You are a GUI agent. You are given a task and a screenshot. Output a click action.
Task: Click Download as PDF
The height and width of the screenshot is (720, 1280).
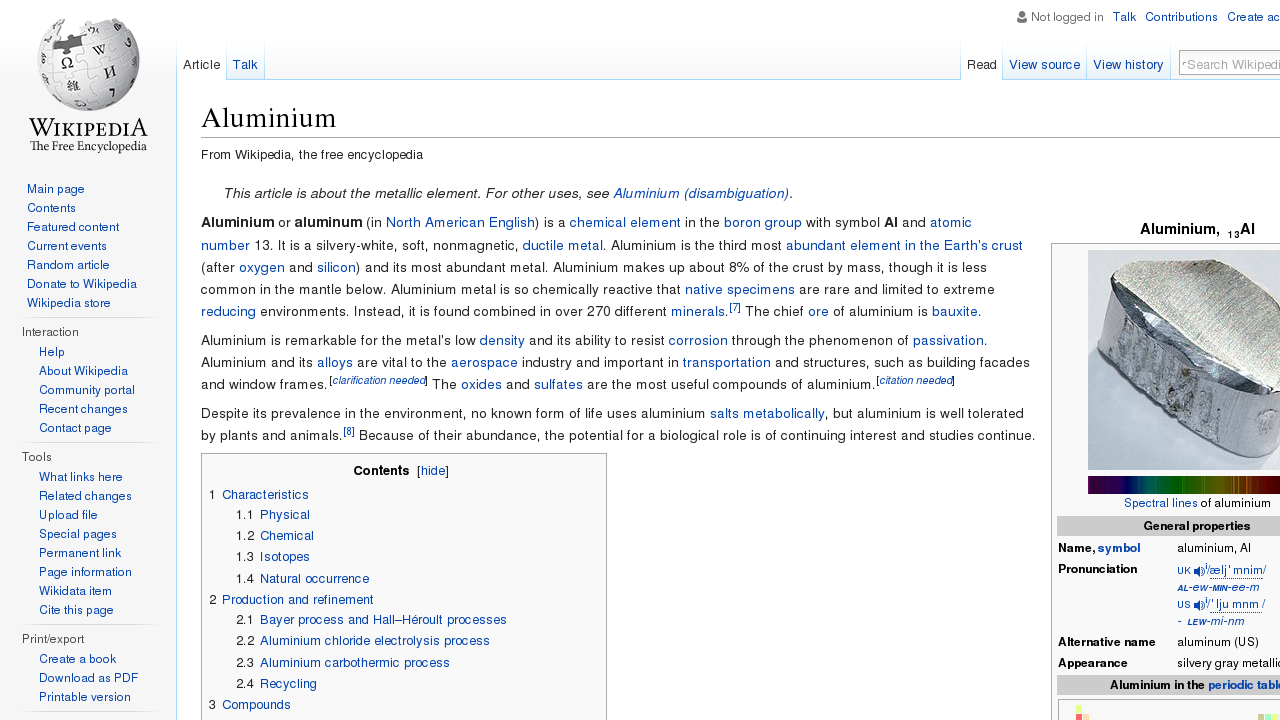coord(88,678)
